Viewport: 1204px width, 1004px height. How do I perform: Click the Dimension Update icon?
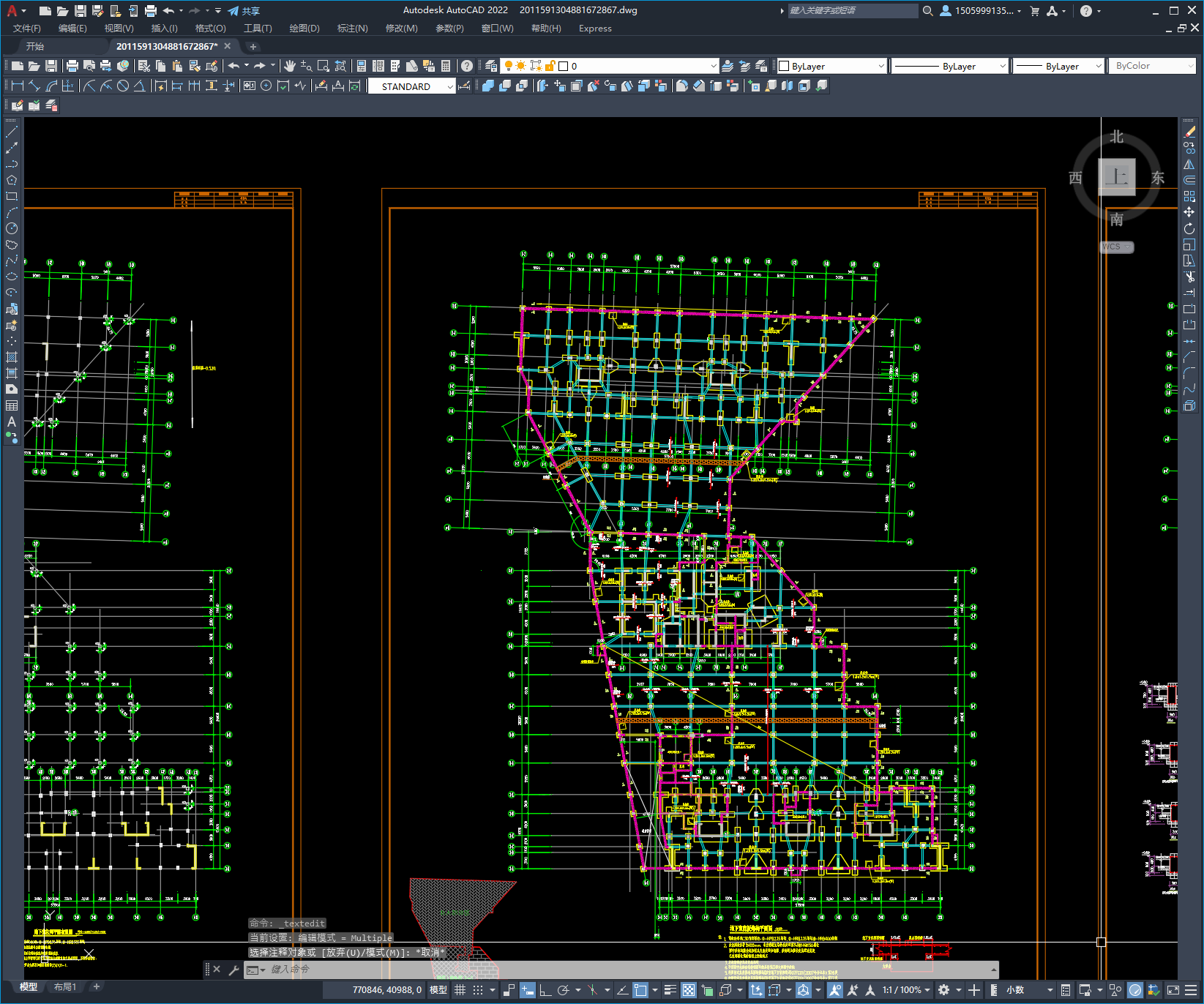pos(355,86)
